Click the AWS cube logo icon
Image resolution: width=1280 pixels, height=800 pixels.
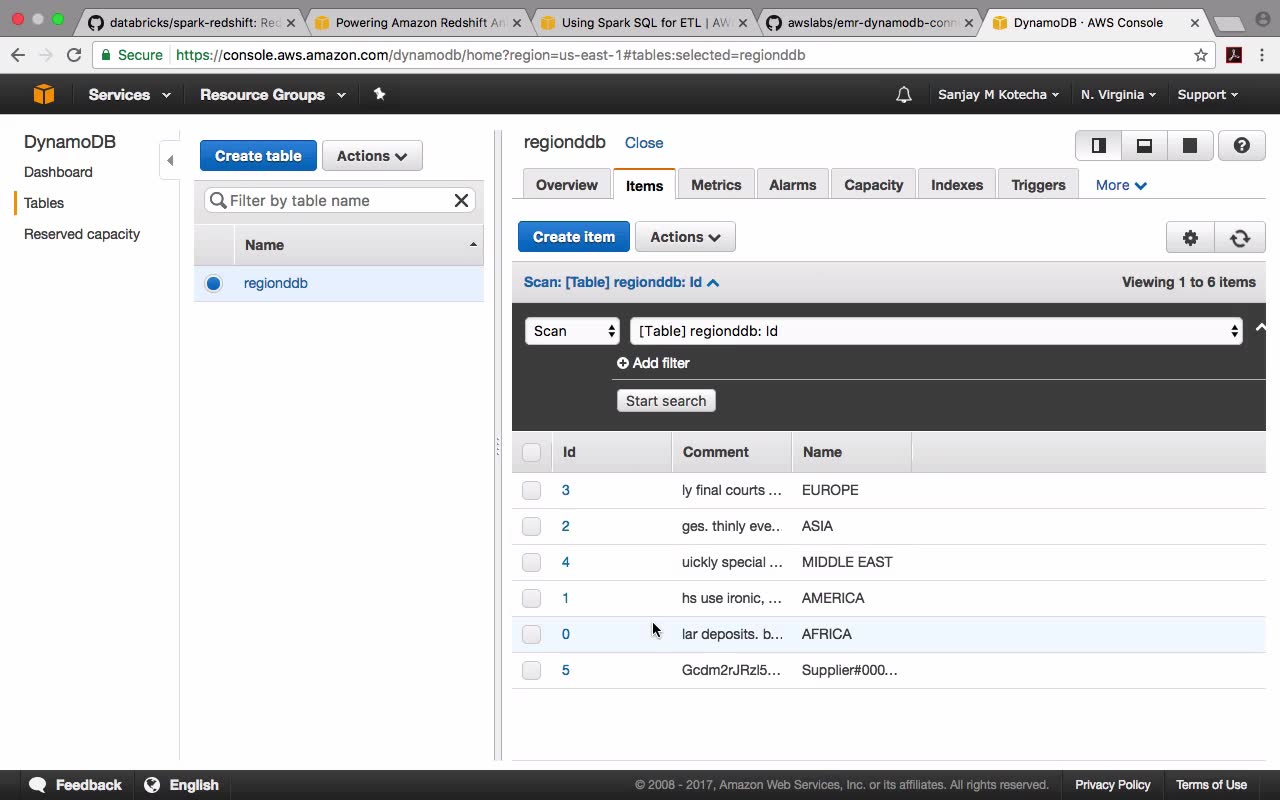tap(43, 94)
